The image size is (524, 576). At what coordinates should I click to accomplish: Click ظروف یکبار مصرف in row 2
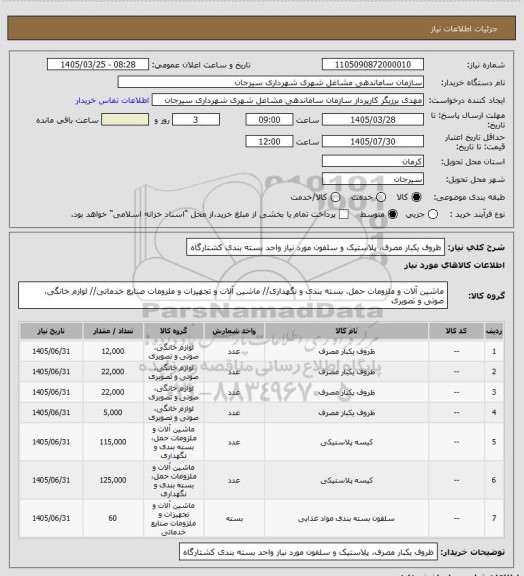click(347, 372)
